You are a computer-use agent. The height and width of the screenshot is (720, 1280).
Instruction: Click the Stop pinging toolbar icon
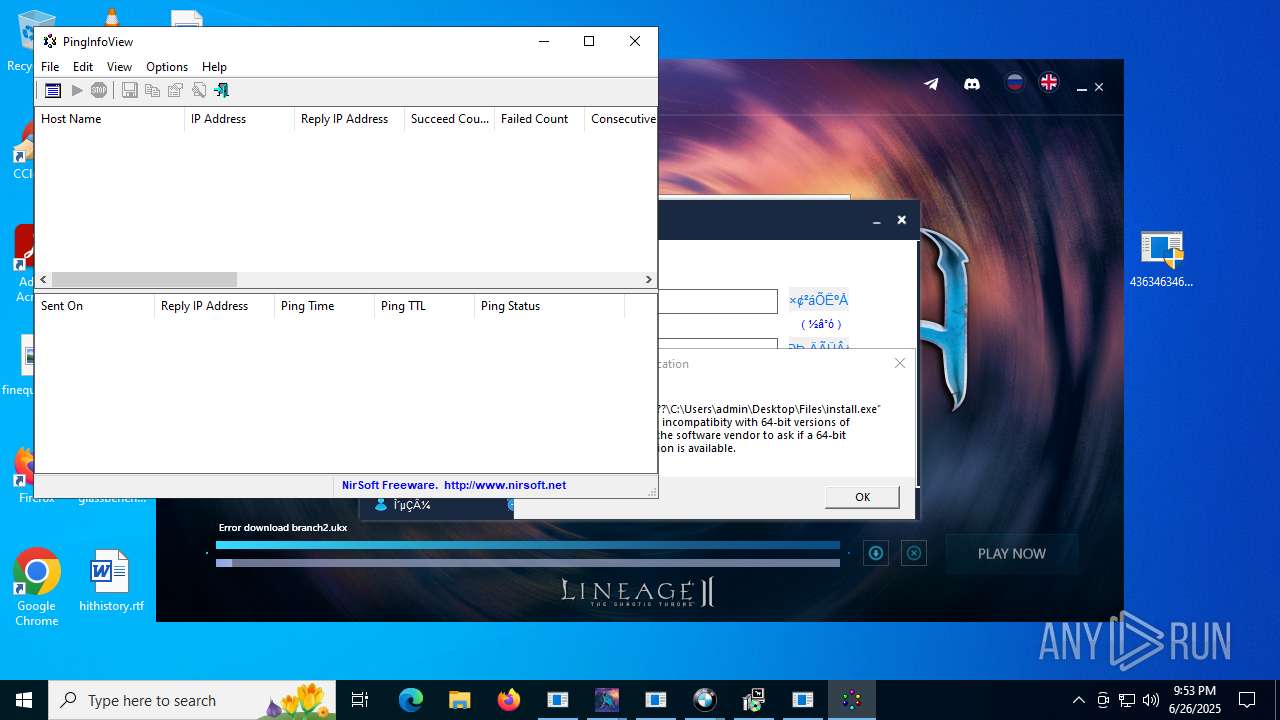tap(99, 90)
